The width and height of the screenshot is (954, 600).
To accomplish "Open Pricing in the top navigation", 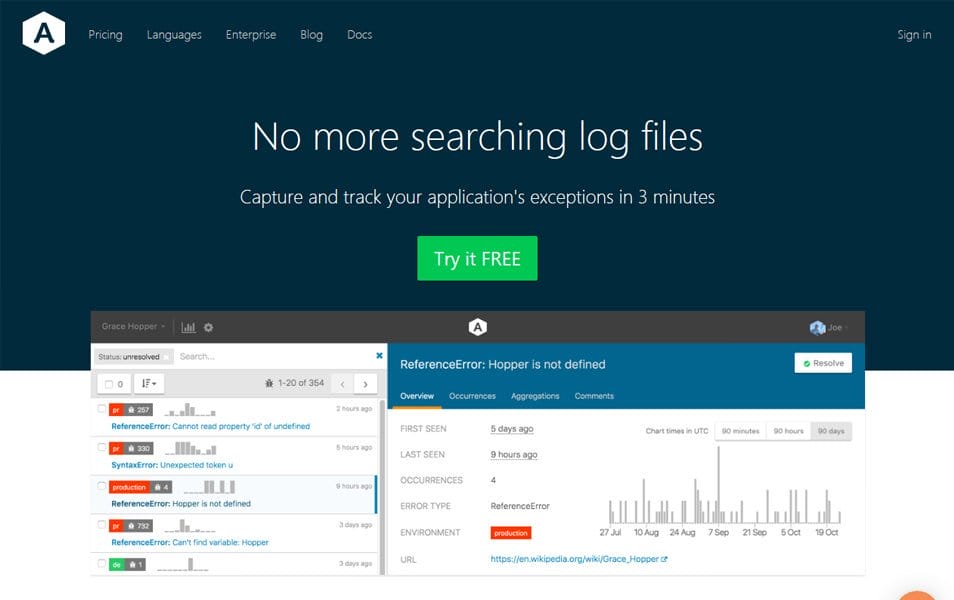I will (105, 35).
